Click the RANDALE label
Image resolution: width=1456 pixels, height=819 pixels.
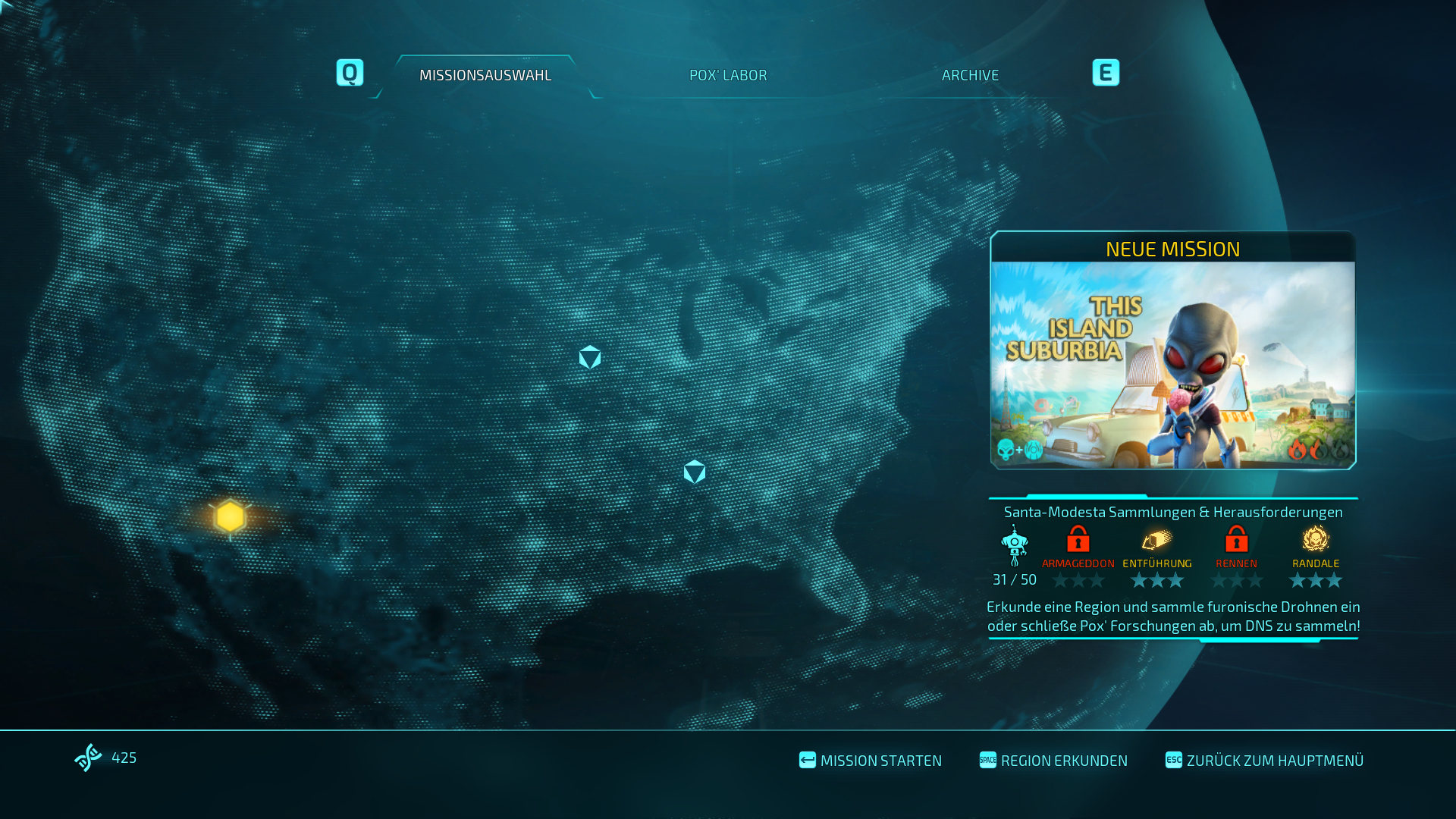click(x=1316, y=563)
